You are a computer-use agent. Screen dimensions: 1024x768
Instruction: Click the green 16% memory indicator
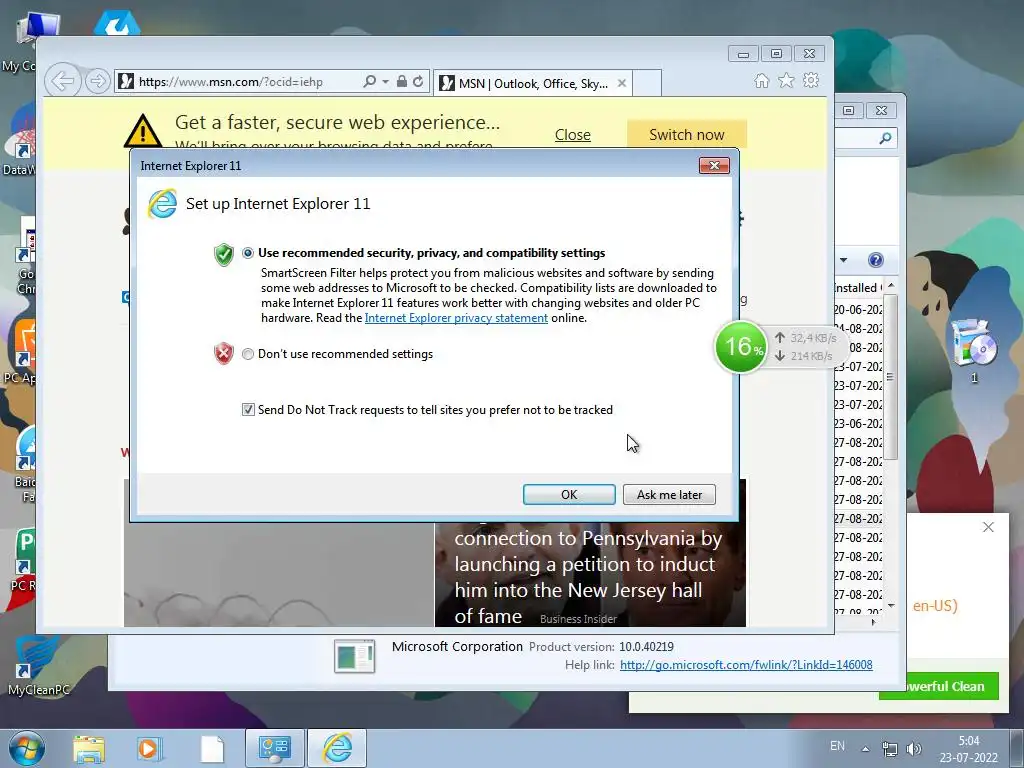(741, 346)
